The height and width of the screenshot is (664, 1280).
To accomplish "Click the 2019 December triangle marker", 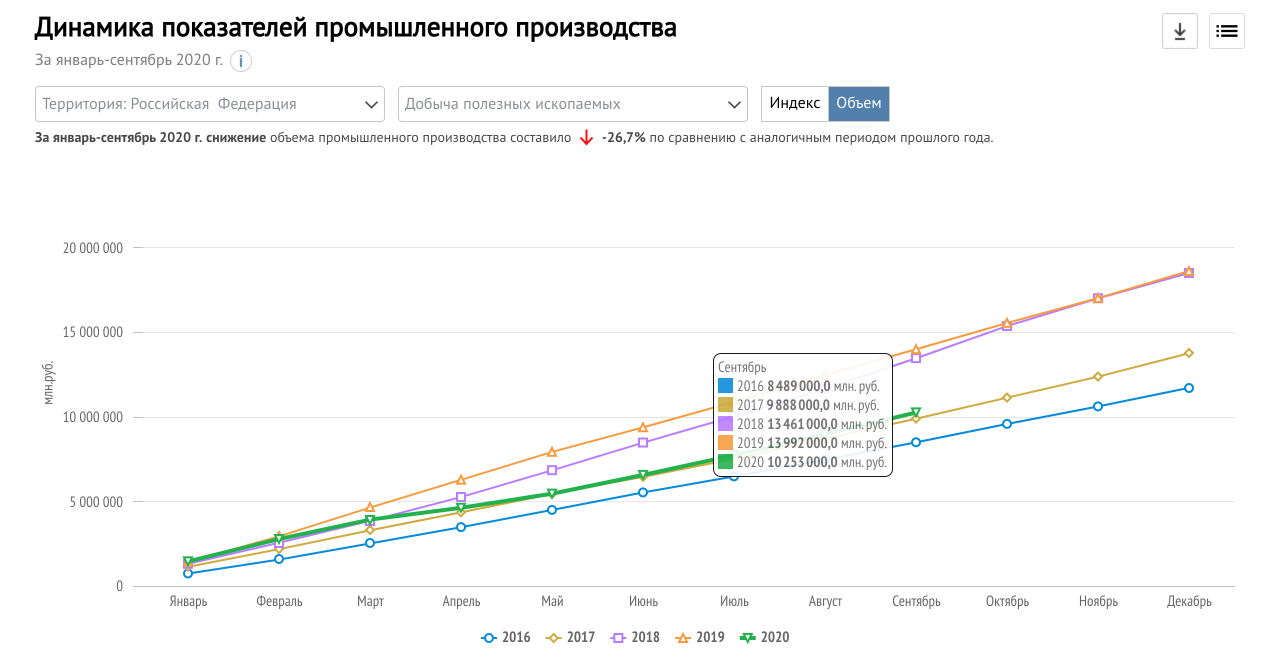I will (1188, 271).
